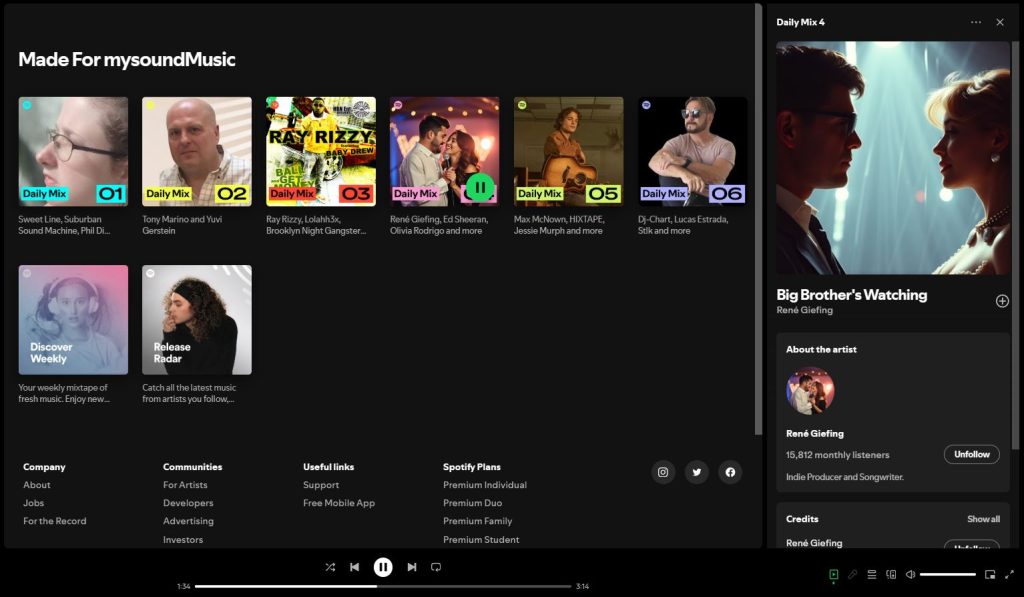This screenshot has width=1024, height=597.
Task: Skip to the previous track
Action: coord(354,567)
